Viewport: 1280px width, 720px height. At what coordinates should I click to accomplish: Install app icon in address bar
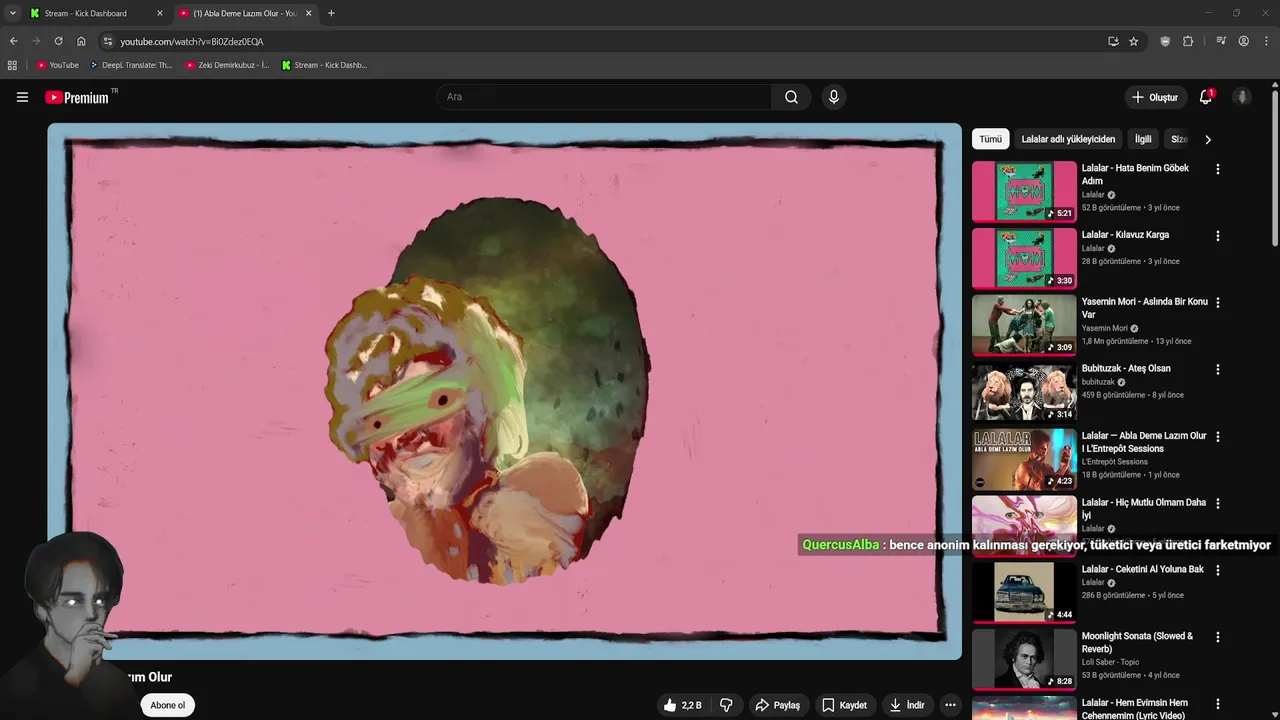click(1113, 41)
